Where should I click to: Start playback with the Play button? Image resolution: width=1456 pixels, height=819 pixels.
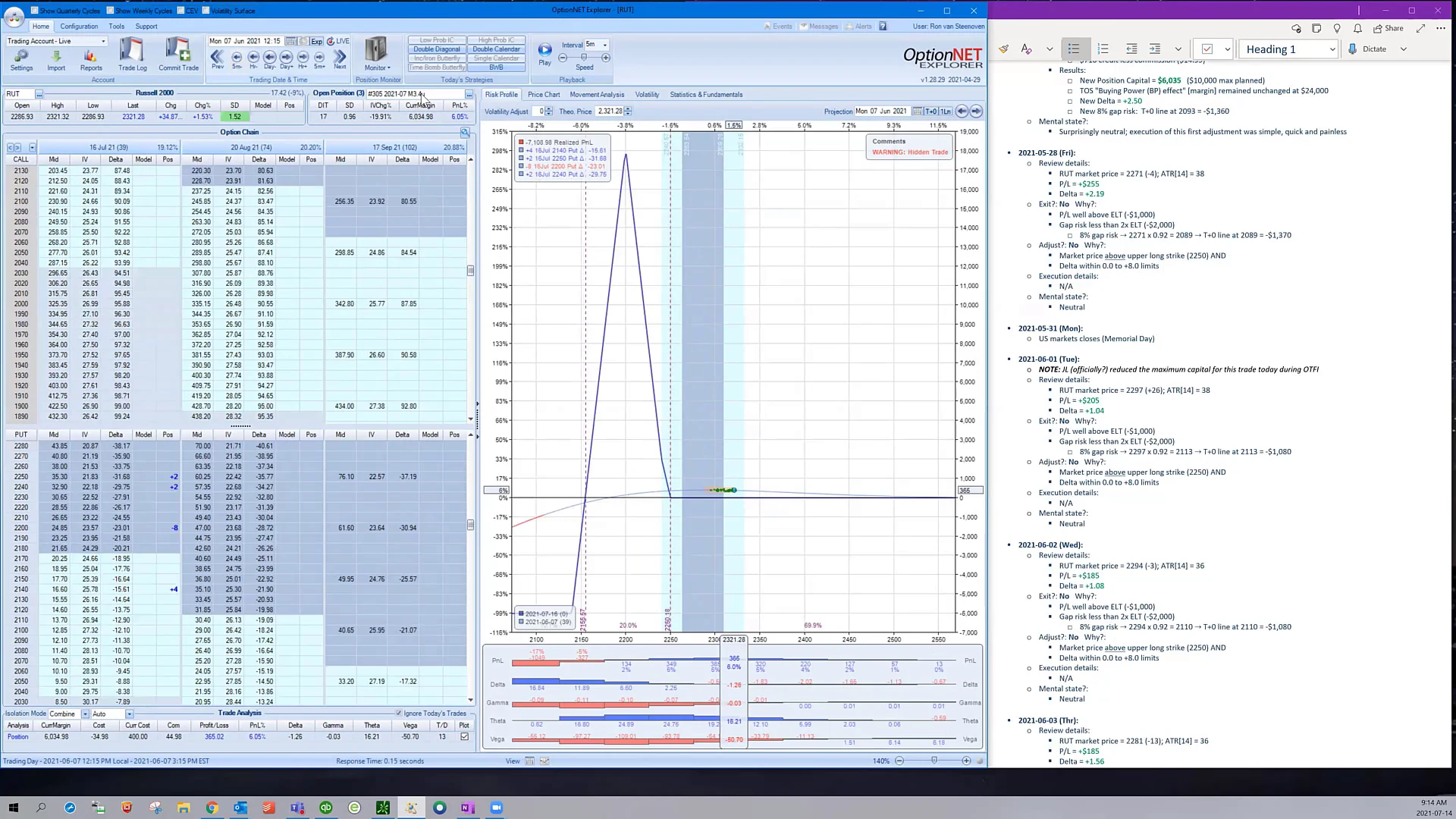tap(544, 53)
